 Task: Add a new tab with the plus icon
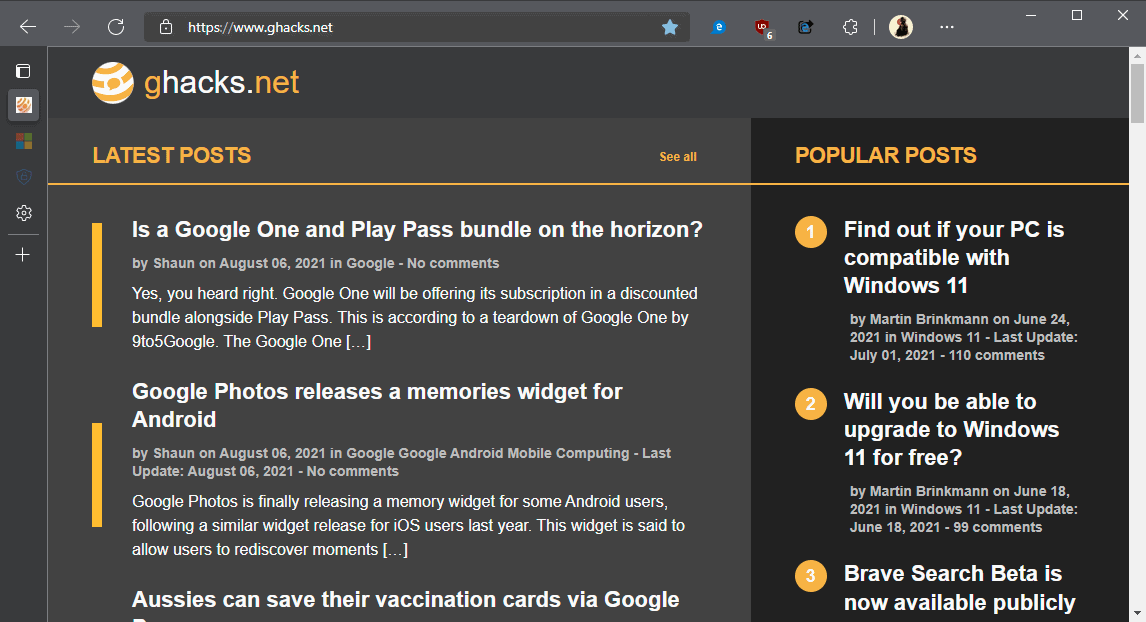click(24, 254)
